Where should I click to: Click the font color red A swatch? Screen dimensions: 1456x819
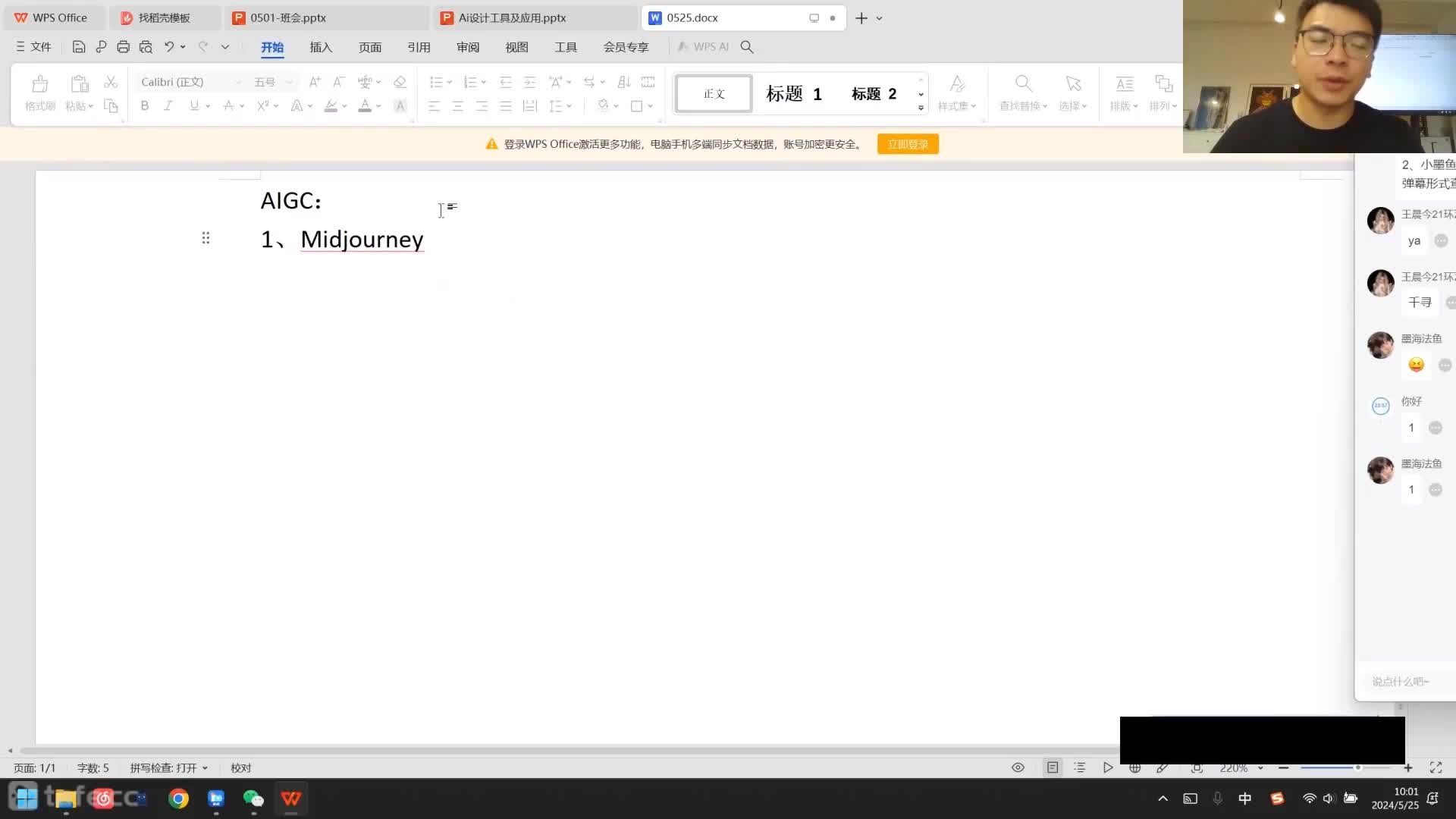click(x=365, y=106)
